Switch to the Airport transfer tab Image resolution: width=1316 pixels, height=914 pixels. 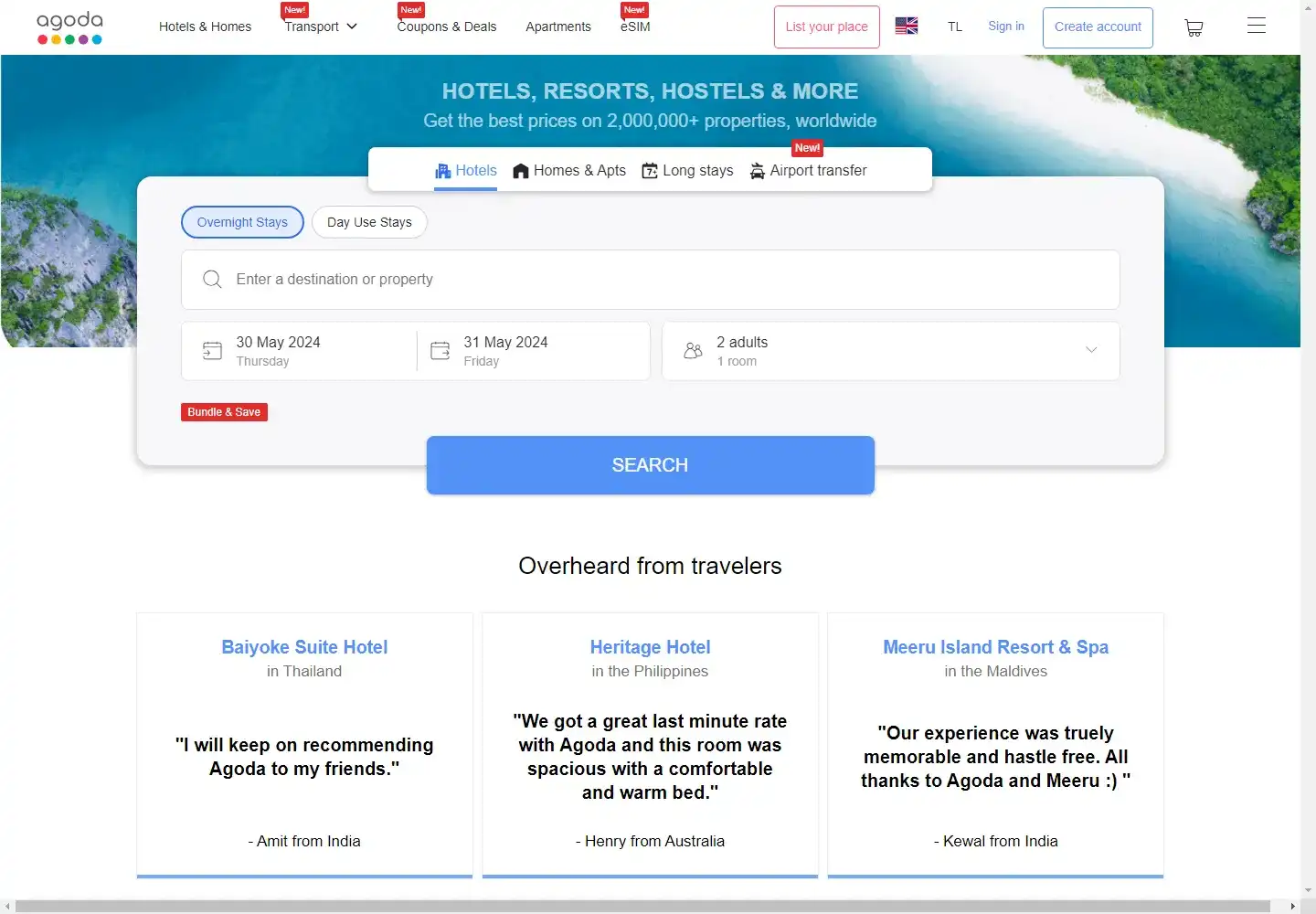click(808, 171)
